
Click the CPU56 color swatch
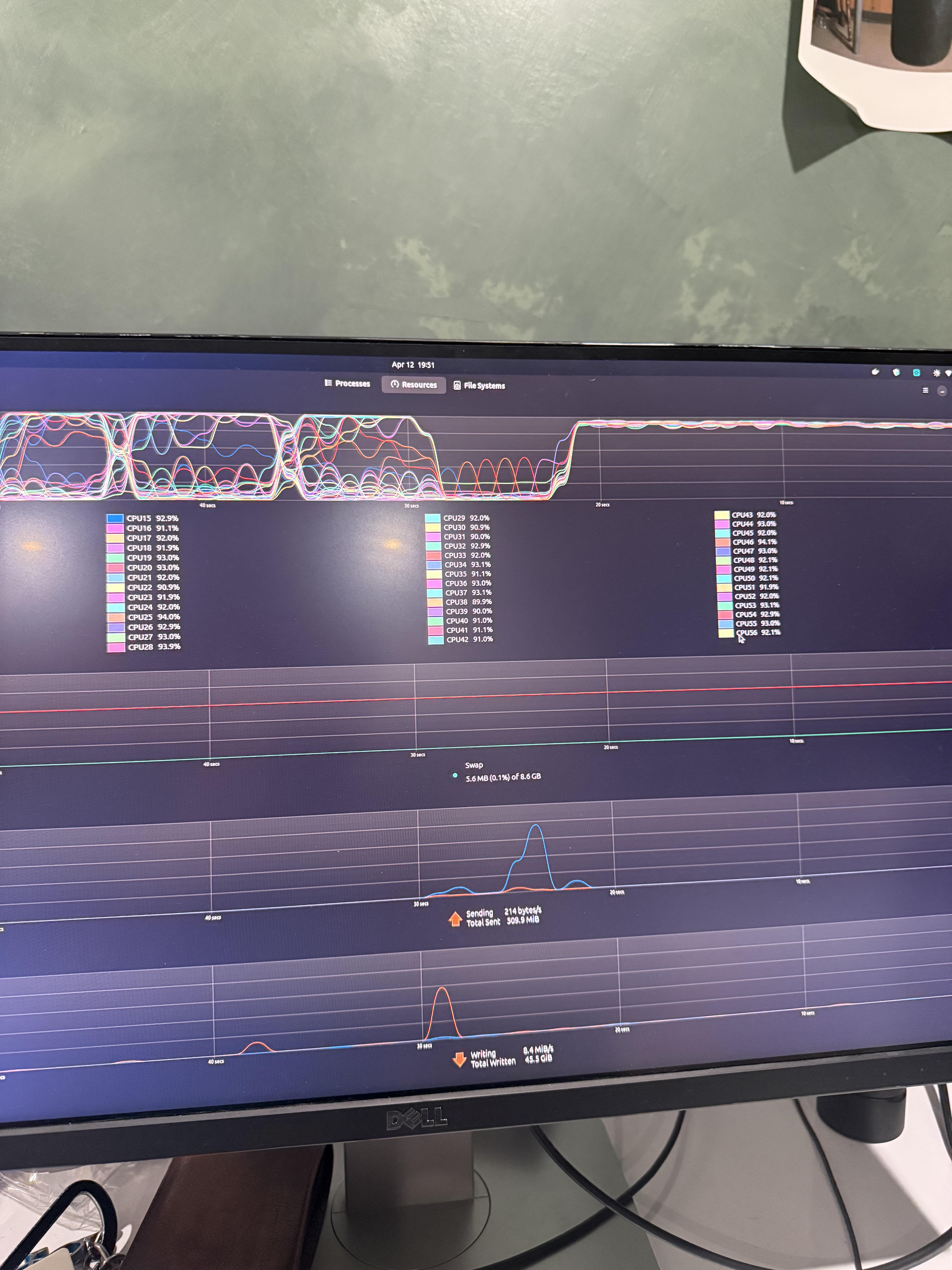click(x=726, y=633)
